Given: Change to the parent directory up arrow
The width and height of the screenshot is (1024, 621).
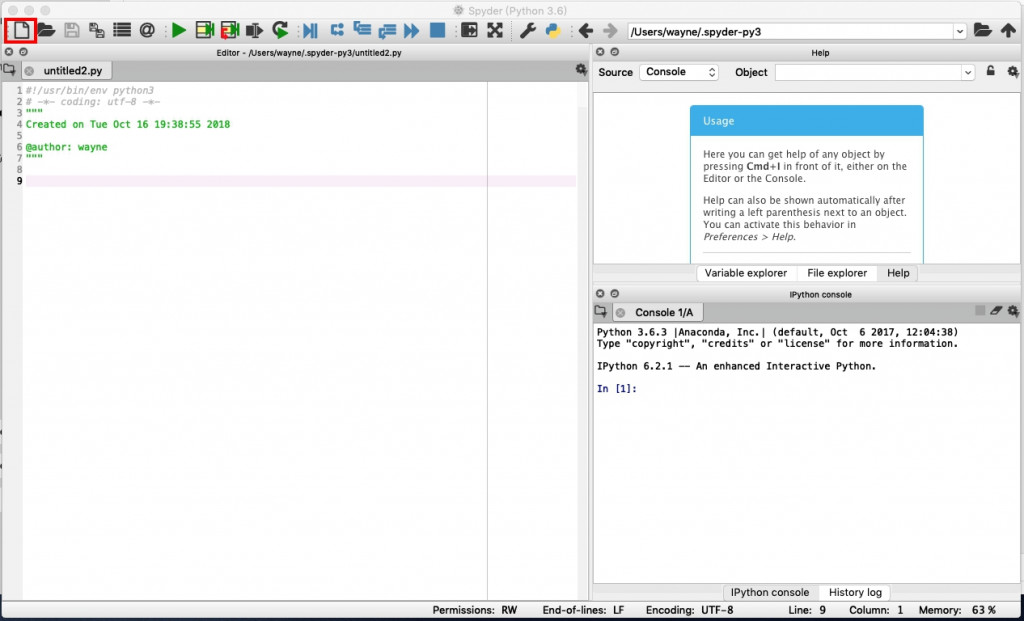Looking at the screenshot, I should coord(1008,30).
